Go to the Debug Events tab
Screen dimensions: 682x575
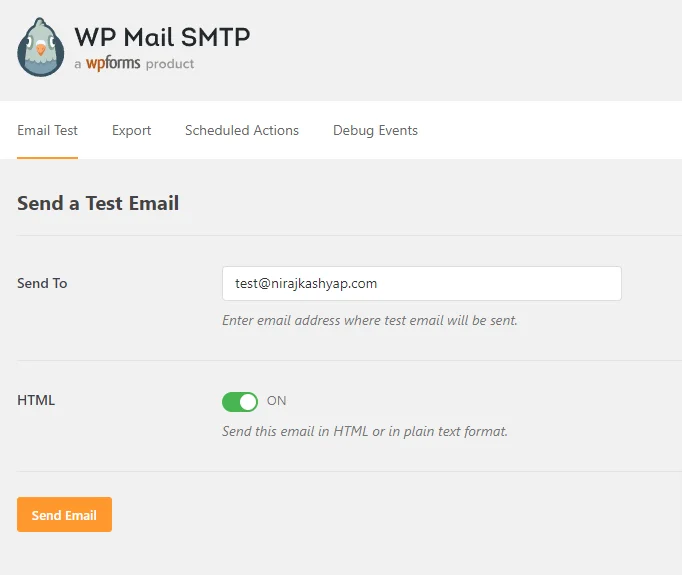[x=375, y=130]
